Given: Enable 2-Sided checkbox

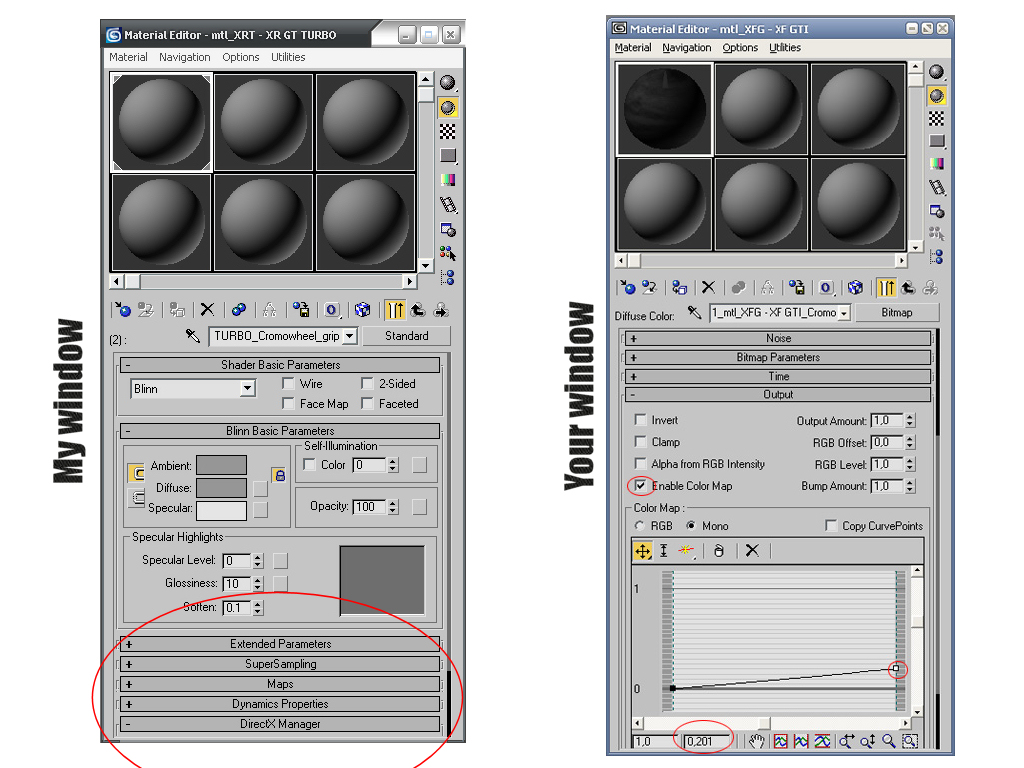Looking at the screenshot, I should 368,383.
